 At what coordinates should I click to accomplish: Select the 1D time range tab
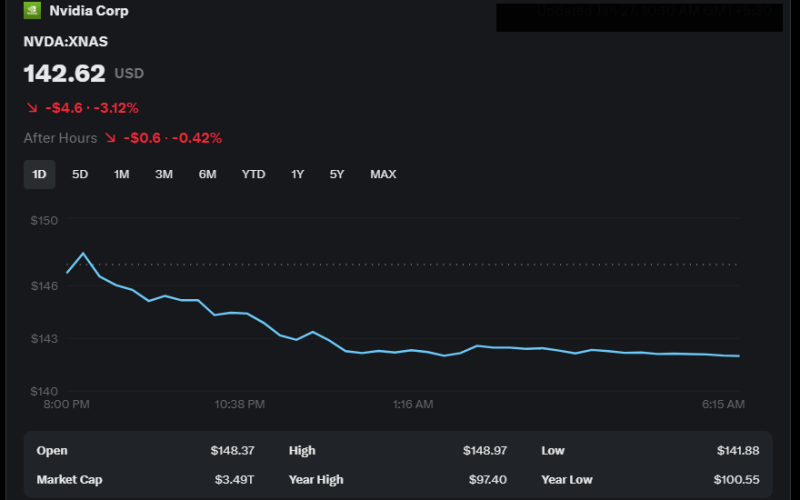(x=39, y=174)
